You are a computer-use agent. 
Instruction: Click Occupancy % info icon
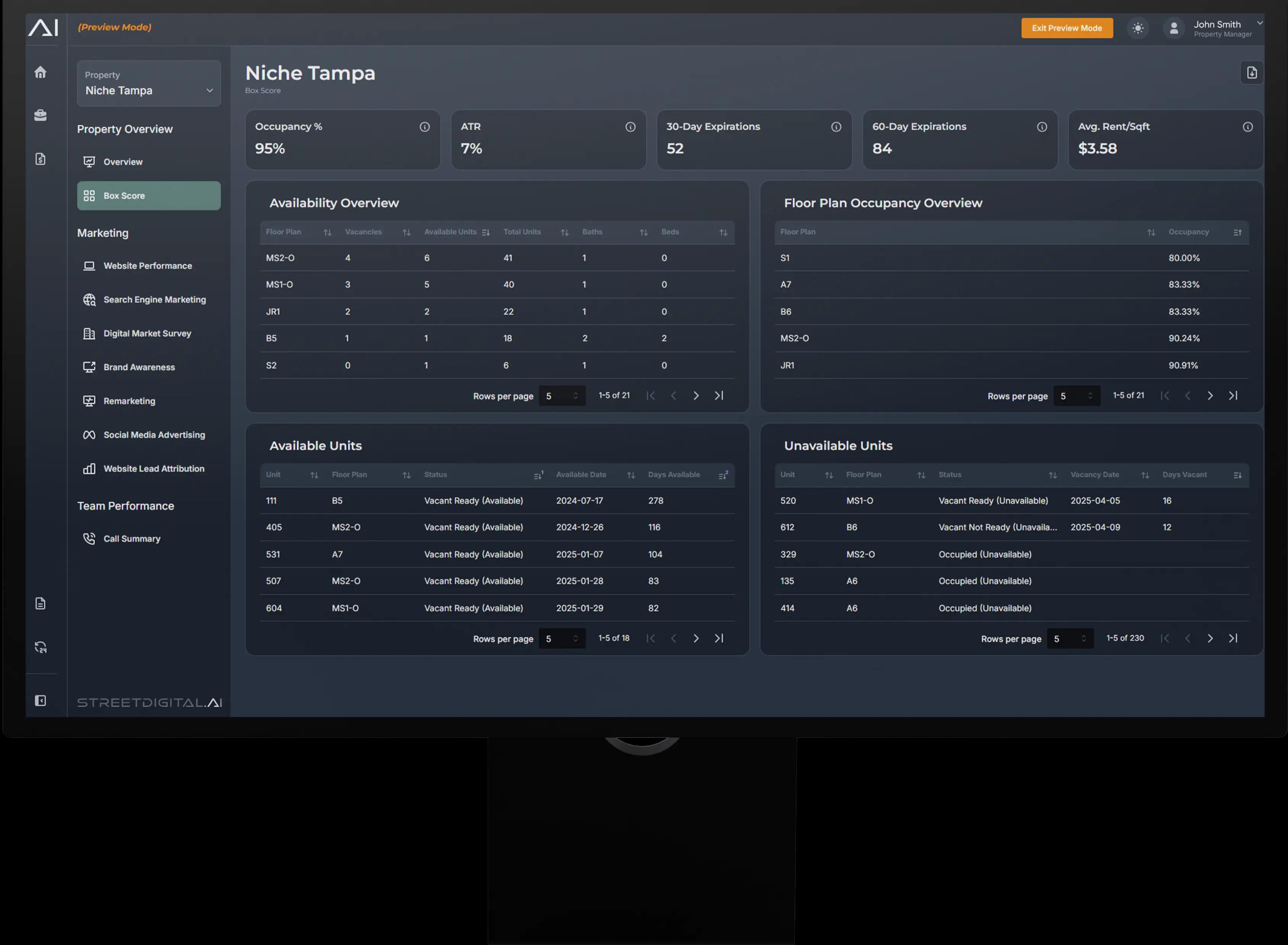[424, 127]
